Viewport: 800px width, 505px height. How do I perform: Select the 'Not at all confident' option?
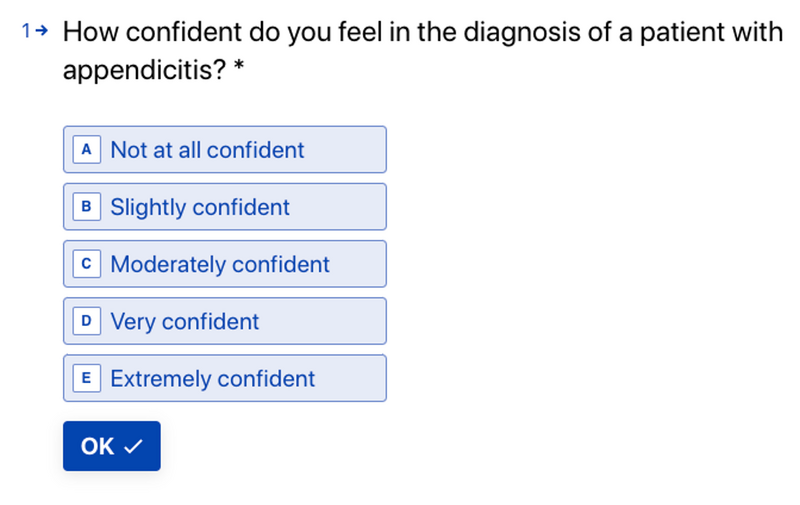(x=225, y=149)
